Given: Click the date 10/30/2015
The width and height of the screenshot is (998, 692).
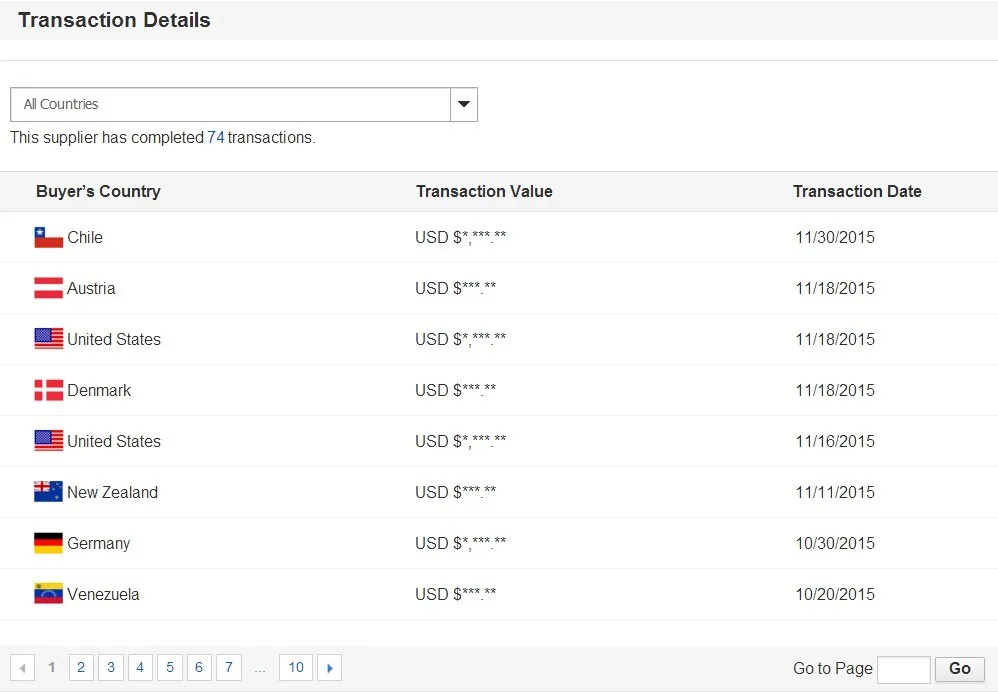Looking at the screenshot, I should tap(835, 543).
